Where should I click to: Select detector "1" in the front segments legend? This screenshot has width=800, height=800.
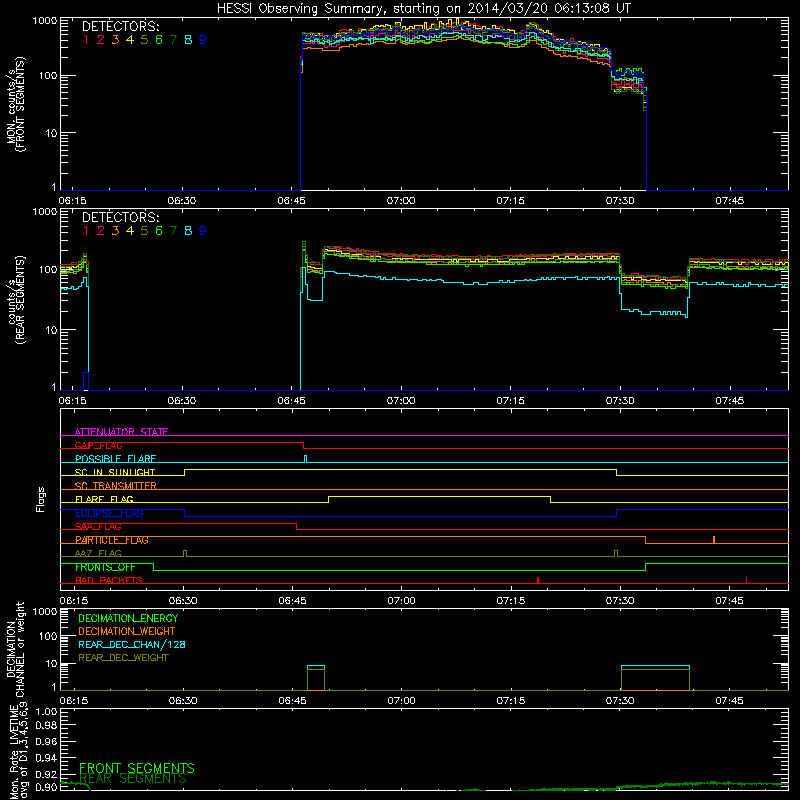pos(86,40)
